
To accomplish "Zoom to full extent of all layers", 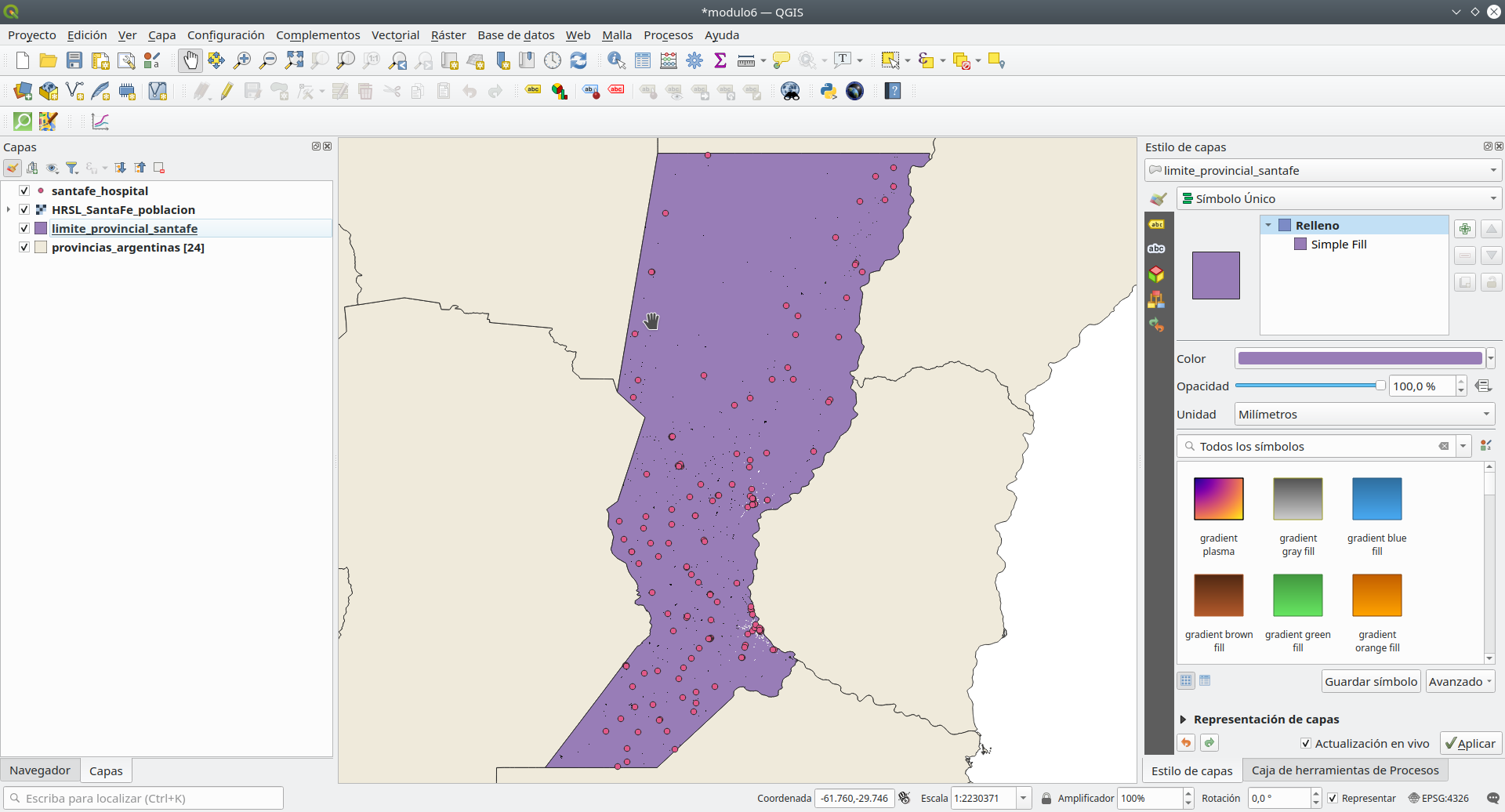I will tap(294, 60).
